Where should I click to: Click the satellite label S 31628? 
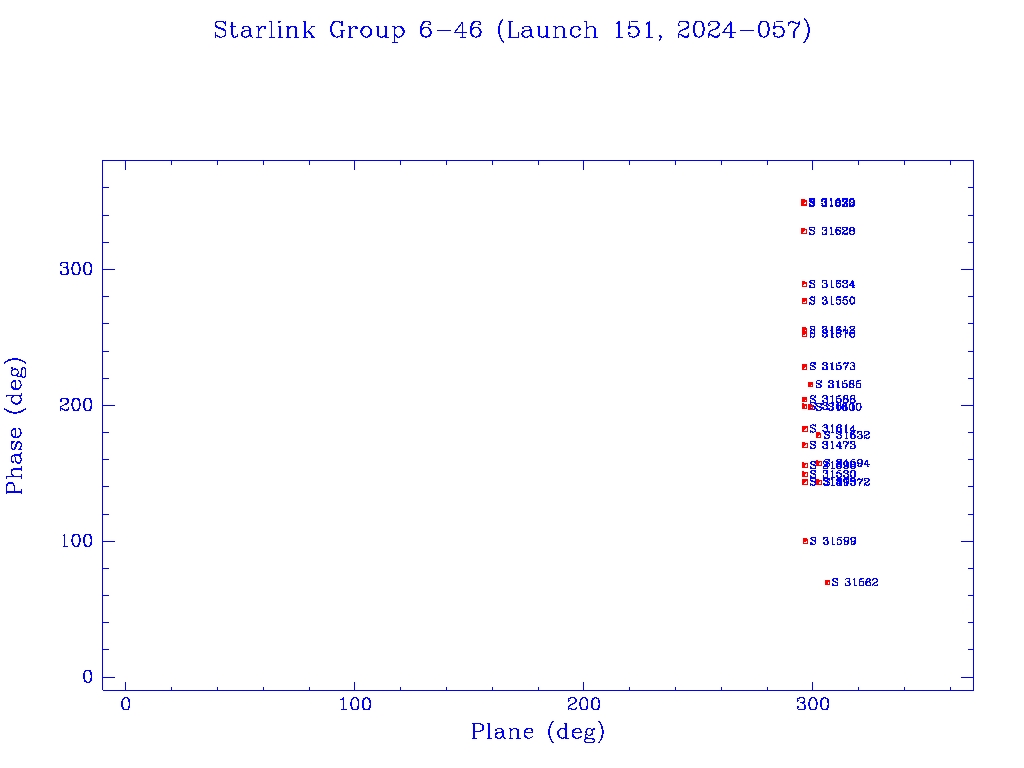point(832,231)
